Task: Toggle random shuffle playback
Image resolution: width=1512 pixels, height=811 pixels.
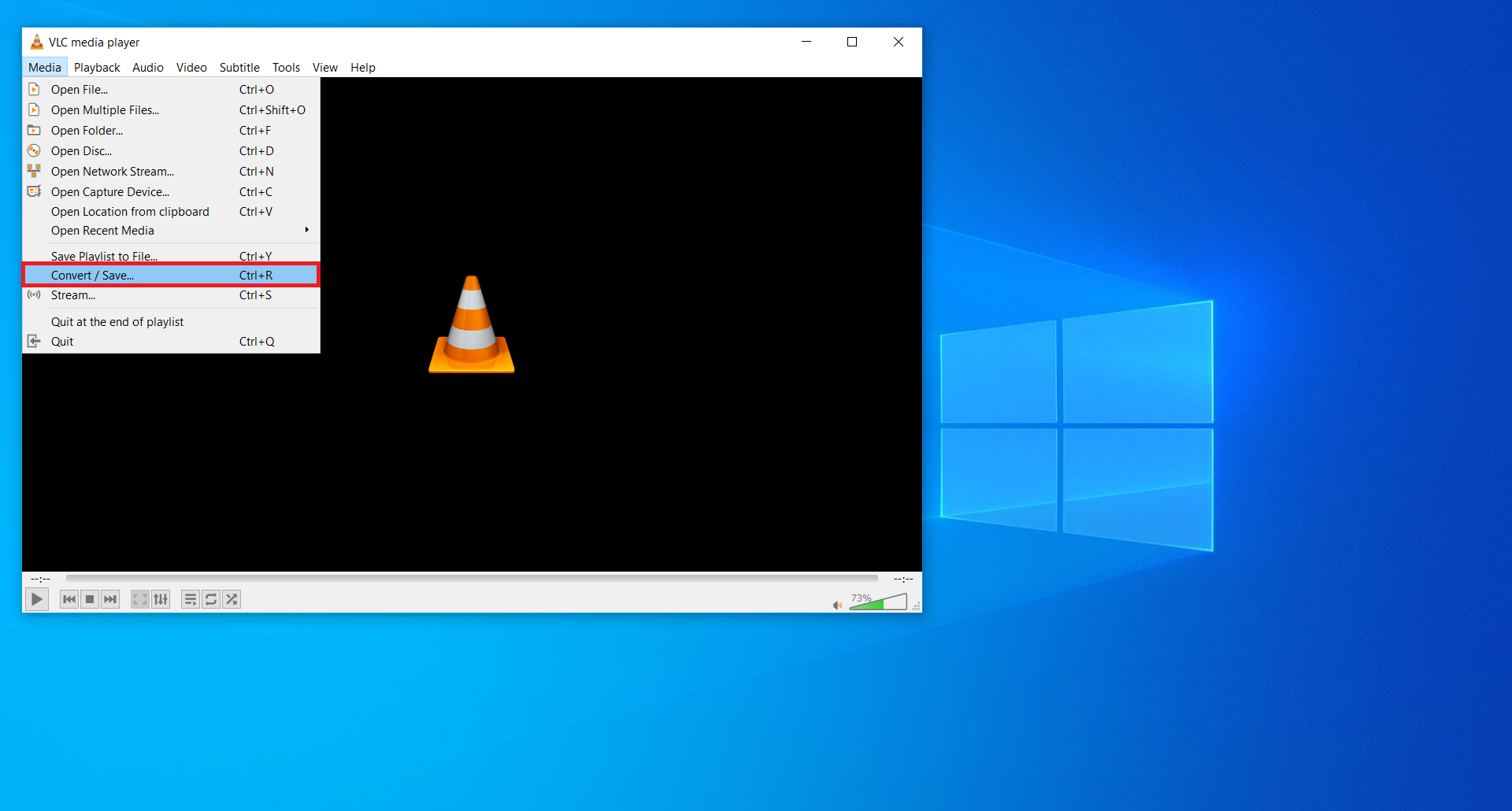Action: pyautogui.click(x=232, y=599)
